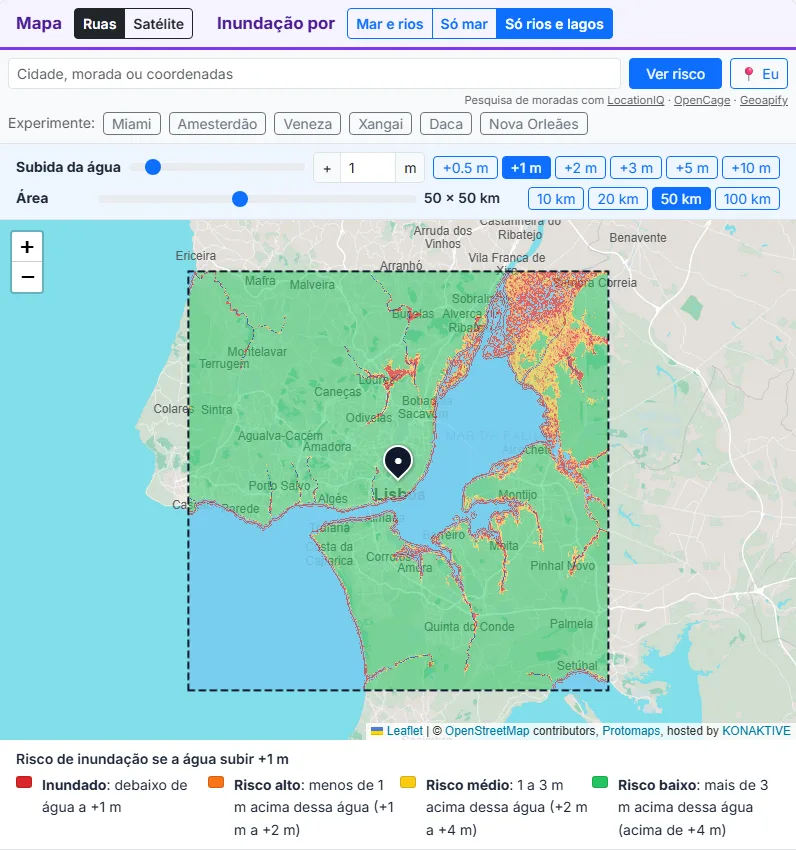Set water rise to +10 m
Screen dimensions: 796x850
[x=751, y=168]
